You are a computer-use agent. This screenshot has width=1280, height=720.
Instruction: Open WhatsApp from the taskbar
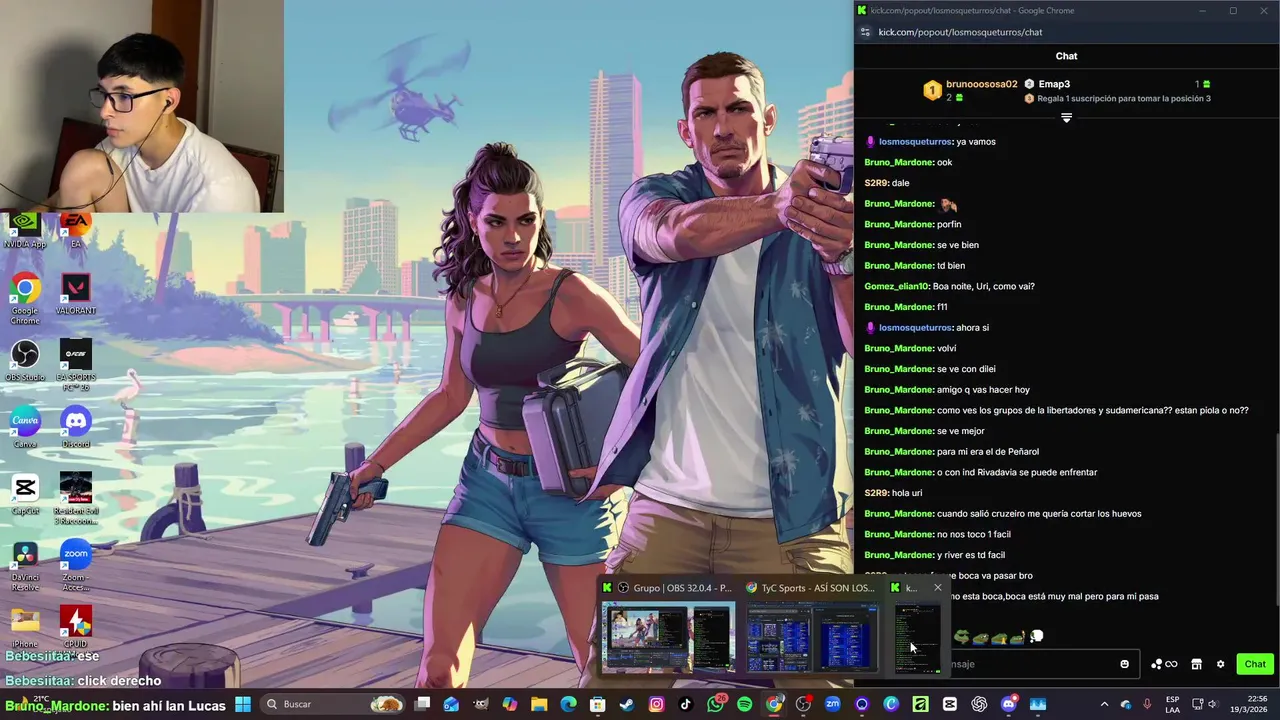(x=715, y=704)
